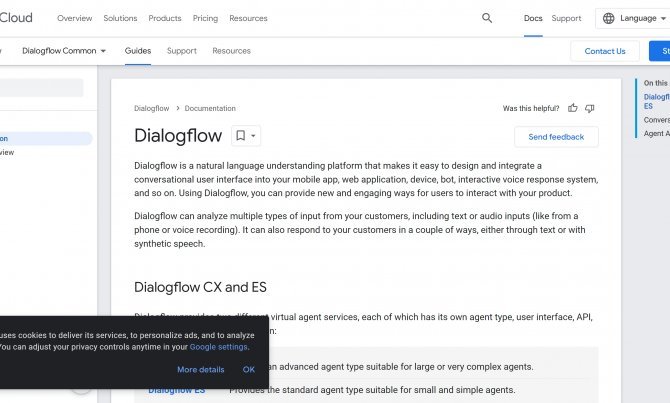Viewport: 670px width, 403px height.
Task: Open More details in cookie banner
Action: pyautogui.click(x=200, y=370)
